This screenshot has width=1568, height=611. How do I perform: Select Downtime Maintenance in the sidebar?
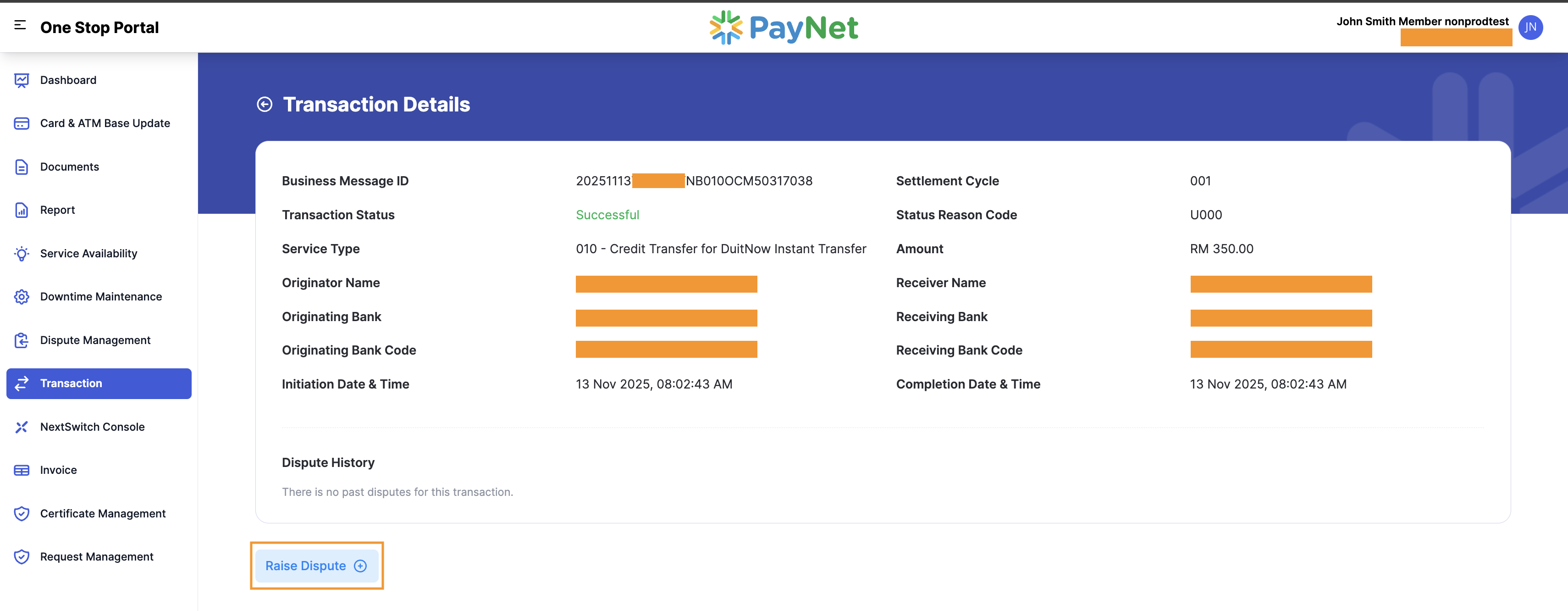pyautogui.click(x=99, y=297)
